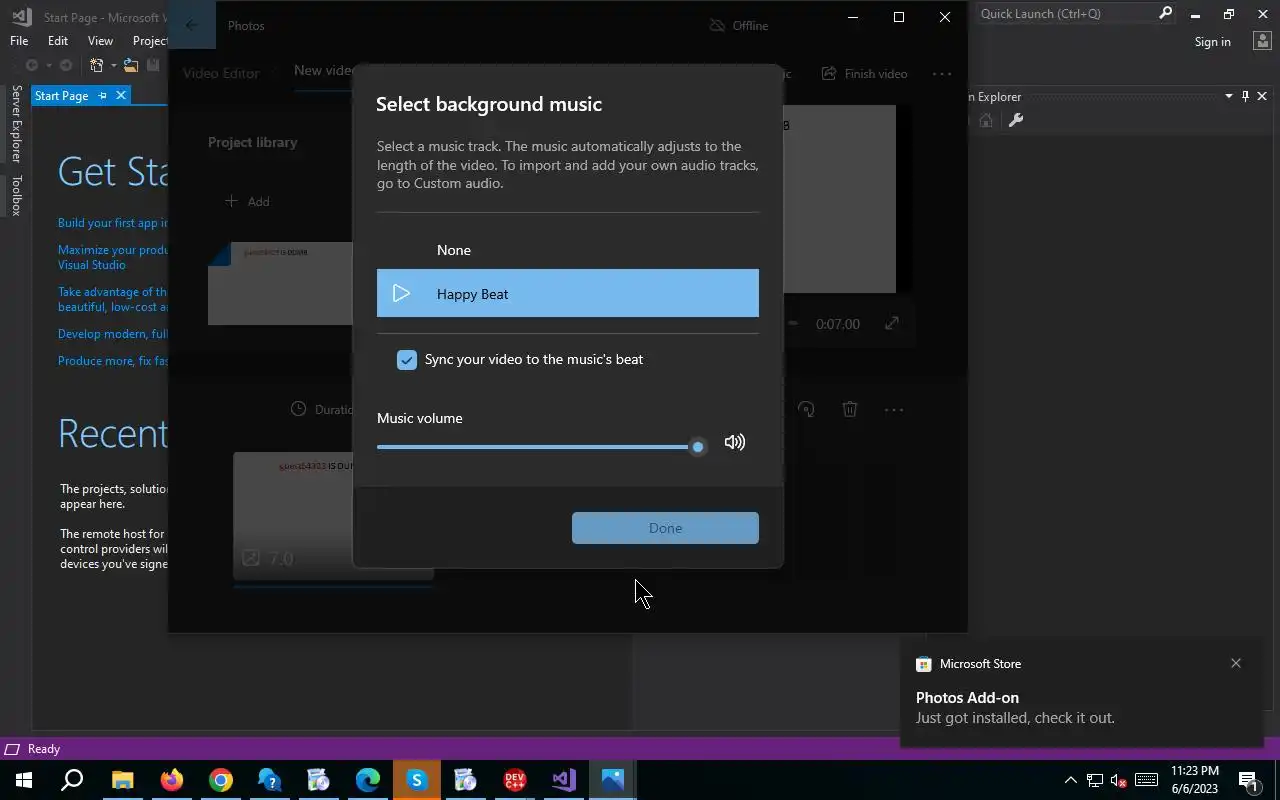Click Finish video in Photos
Image resolution: width=1280 pixels, height=800 pixels.
click(x=865, y=73)
